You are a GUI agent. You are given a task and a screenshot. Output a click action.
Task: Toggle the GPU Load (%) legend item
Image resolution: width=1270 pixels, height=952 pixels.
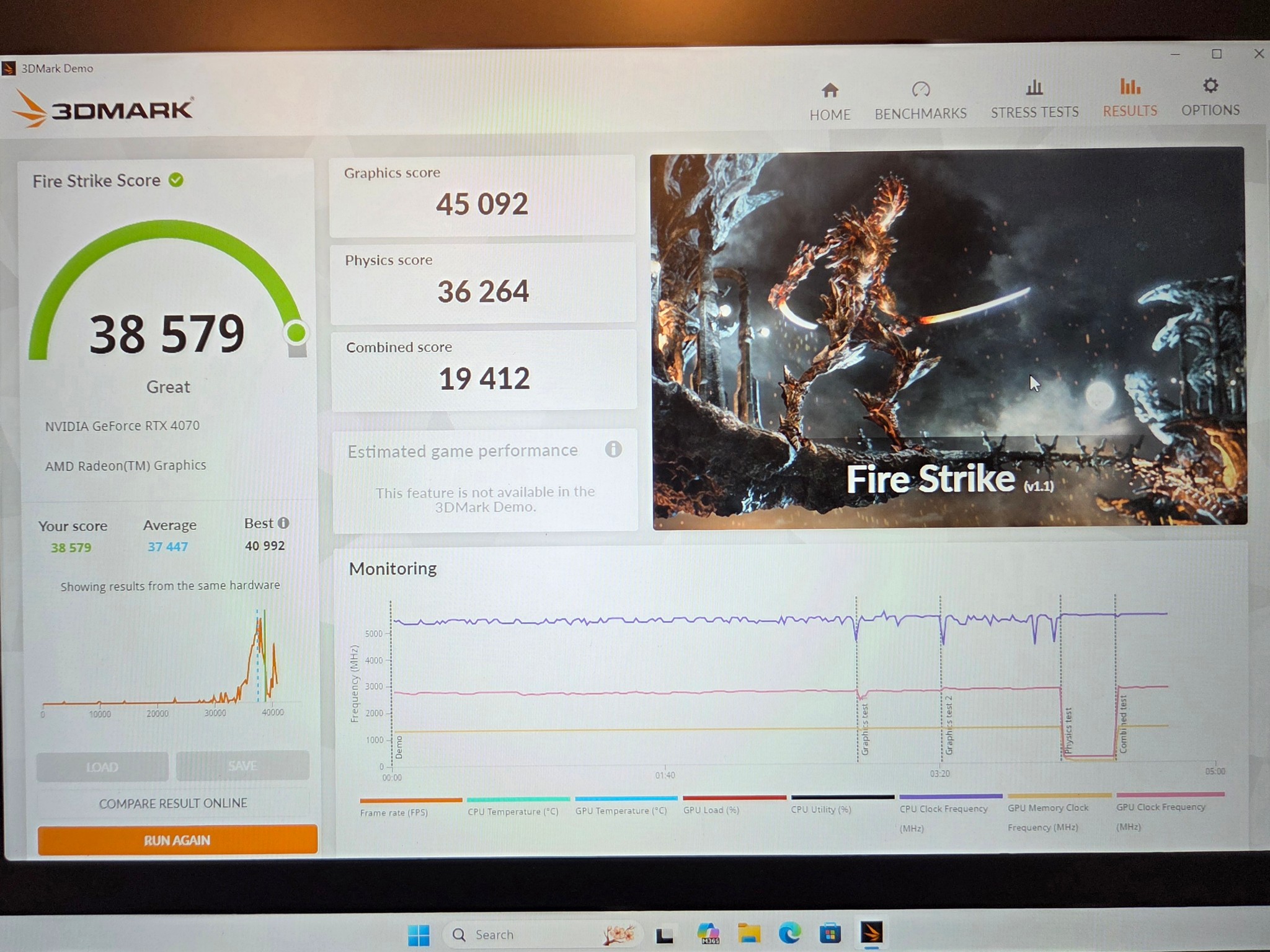[734, 804]
